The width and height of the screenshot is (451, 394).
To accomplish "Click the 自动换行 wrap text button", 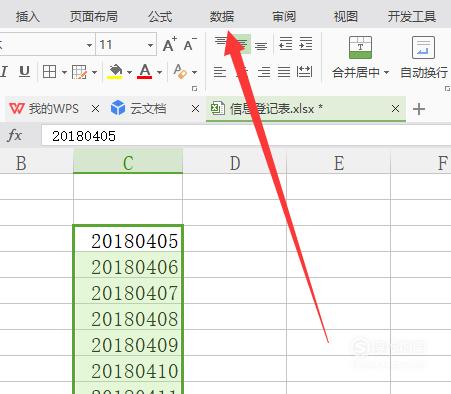I will point(424,57).
